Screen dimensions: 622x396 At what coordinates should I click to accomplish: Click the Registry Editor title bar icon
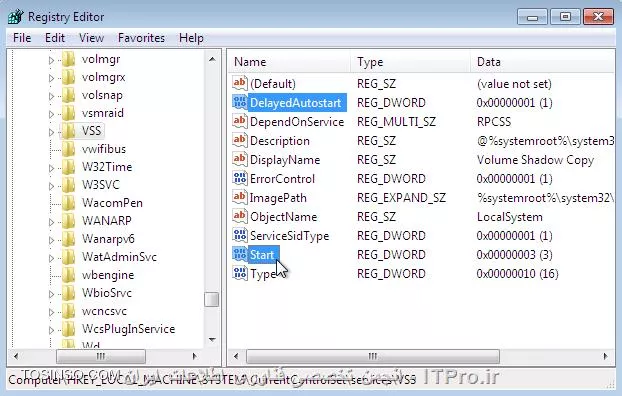tap(16, 17)
